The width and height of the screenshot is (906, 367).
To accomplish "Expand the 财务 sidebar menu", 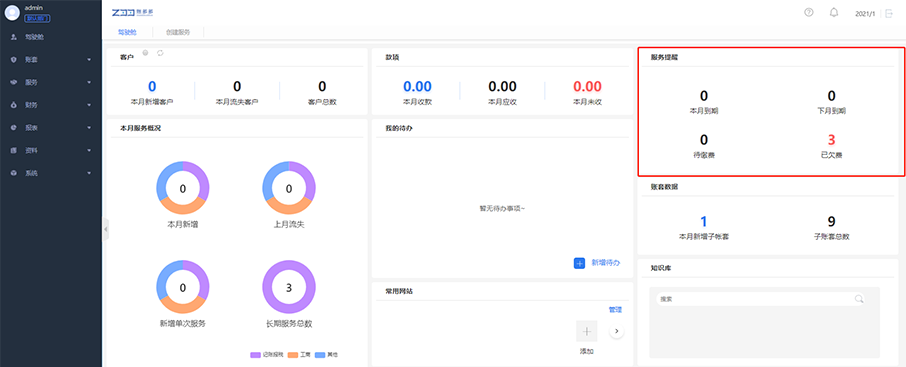I will (51, 105).
